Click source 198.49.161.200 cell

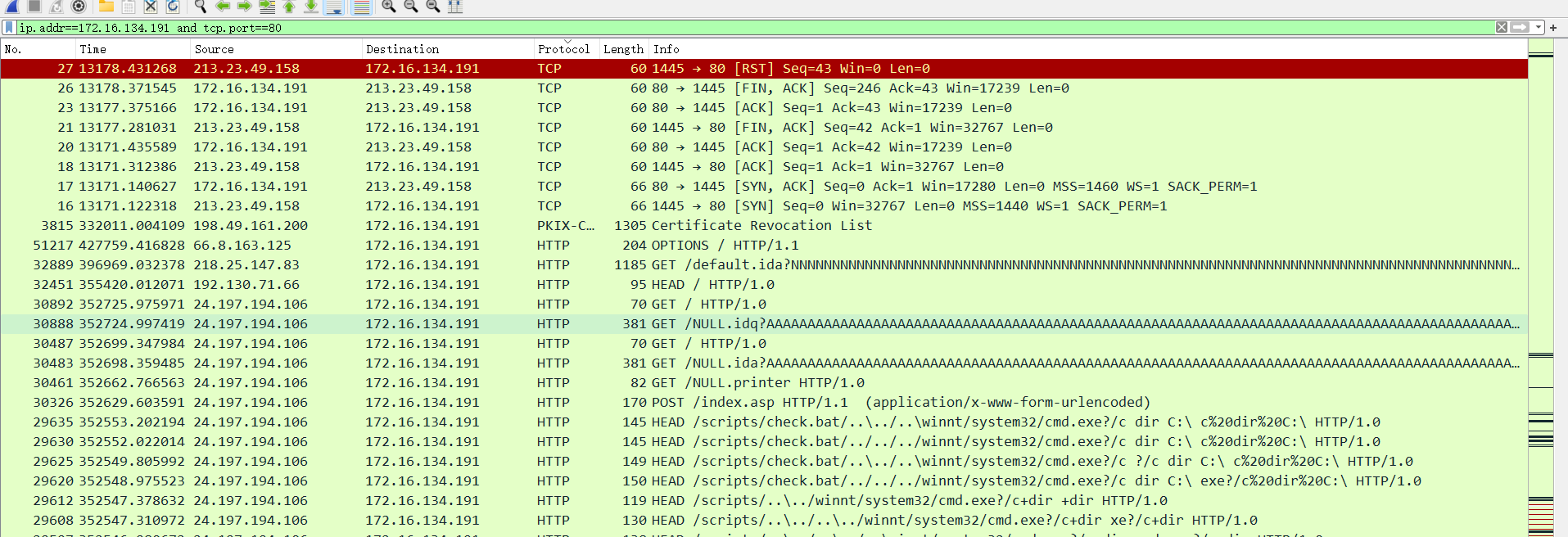pos(251,226)
